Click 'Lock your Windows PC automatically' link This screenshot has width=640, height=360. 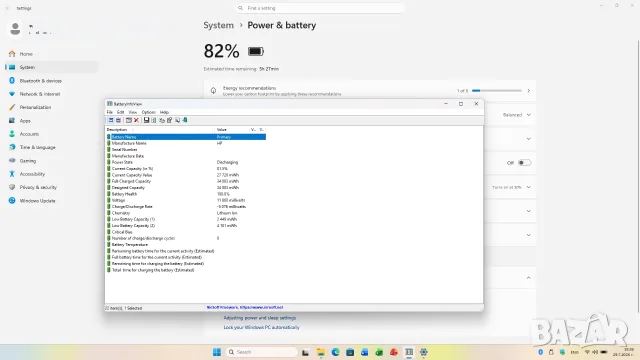tap(261, 327)
